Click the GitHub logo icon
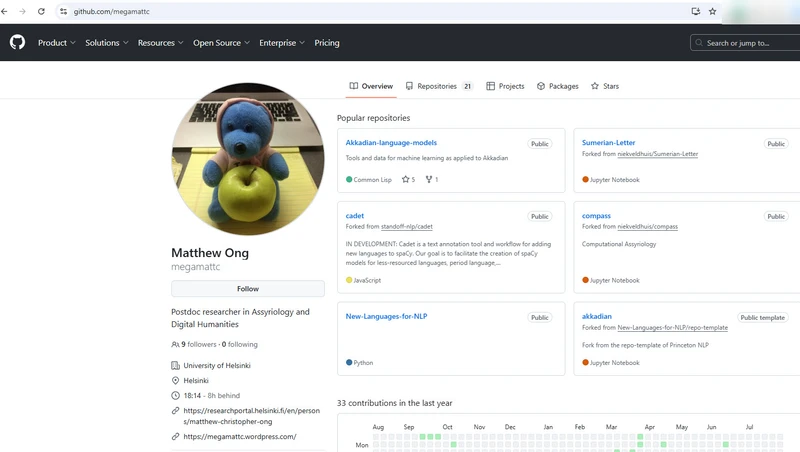This screenshot has width=800, height=452. point(17,43)
